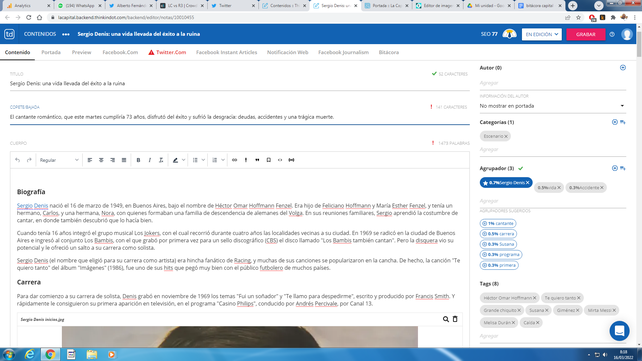The height and width of the screenshot is (361, 642).
Task: Expand the text highlight color dropdown
Action: 183,160
